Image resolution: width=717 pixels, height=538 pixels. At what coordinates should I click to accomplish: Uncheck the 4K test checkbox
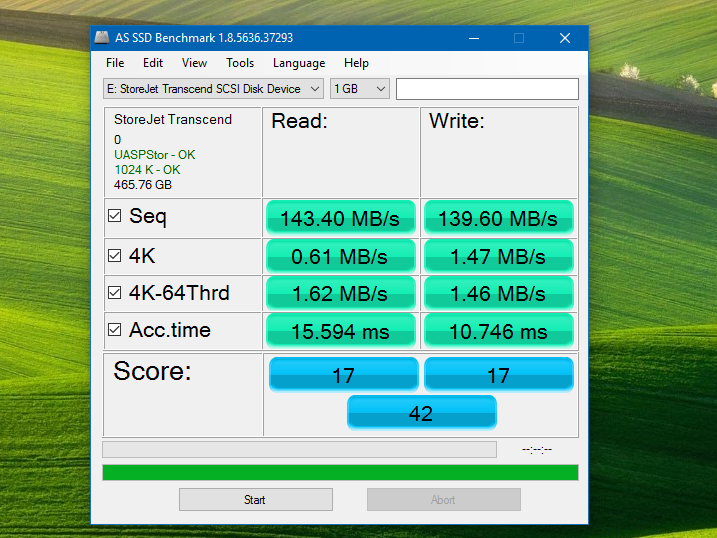(x=114, y=255)
